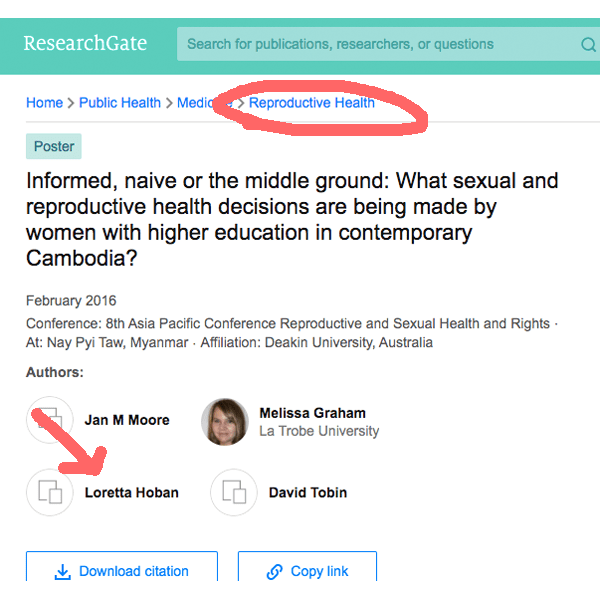Image resolution: width=600 pixels, height=600 pixels.
Task: Navigate to Reproductive Health breadcrumb
Action: click(312, 103)
